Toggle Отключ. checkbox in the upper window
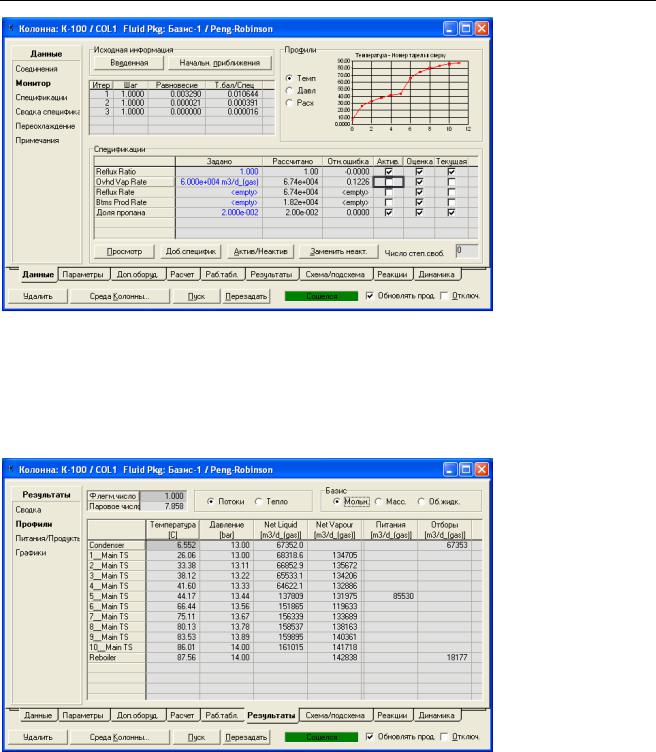Viewport: 656px width, 752px height. [444, 296]
